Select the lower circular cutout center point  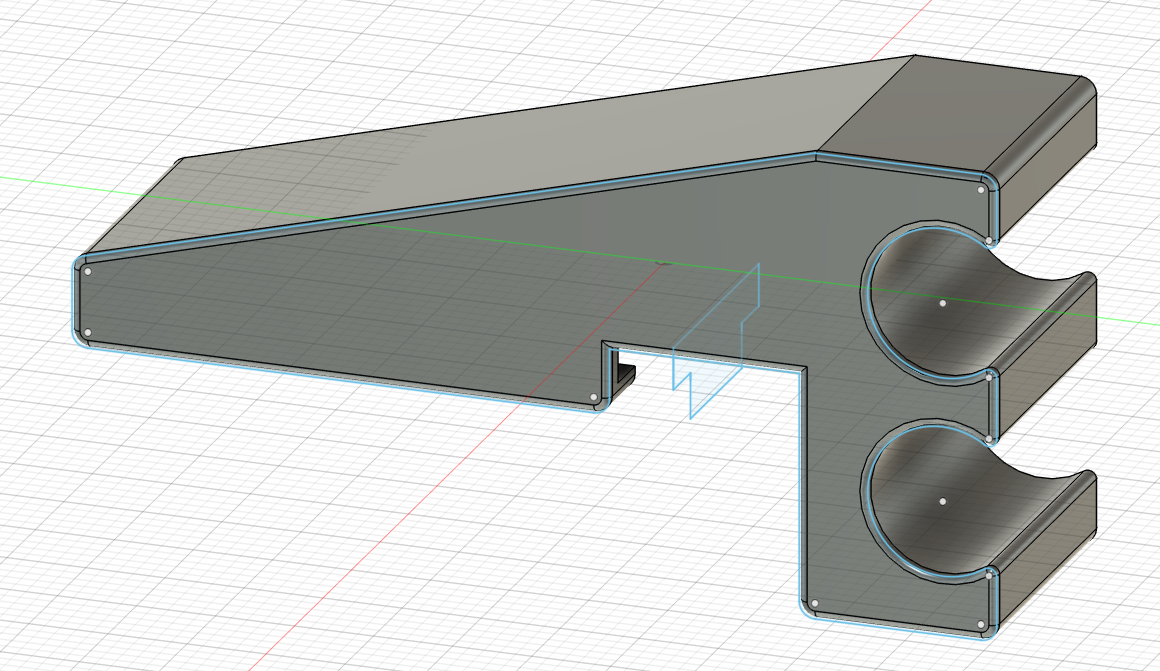pos(942,500)
